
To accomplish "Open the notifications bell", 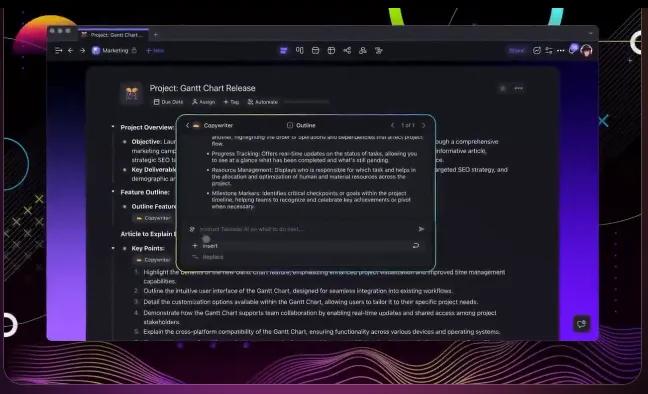I will point(573,50).
